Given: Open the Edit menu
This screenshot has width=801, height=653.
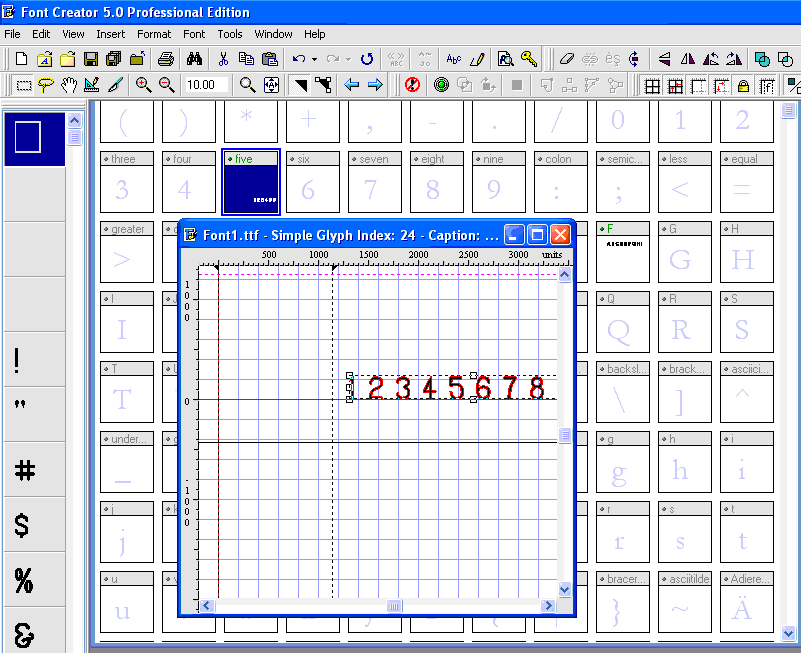Looking at the screenshot, I should (41, 34).
